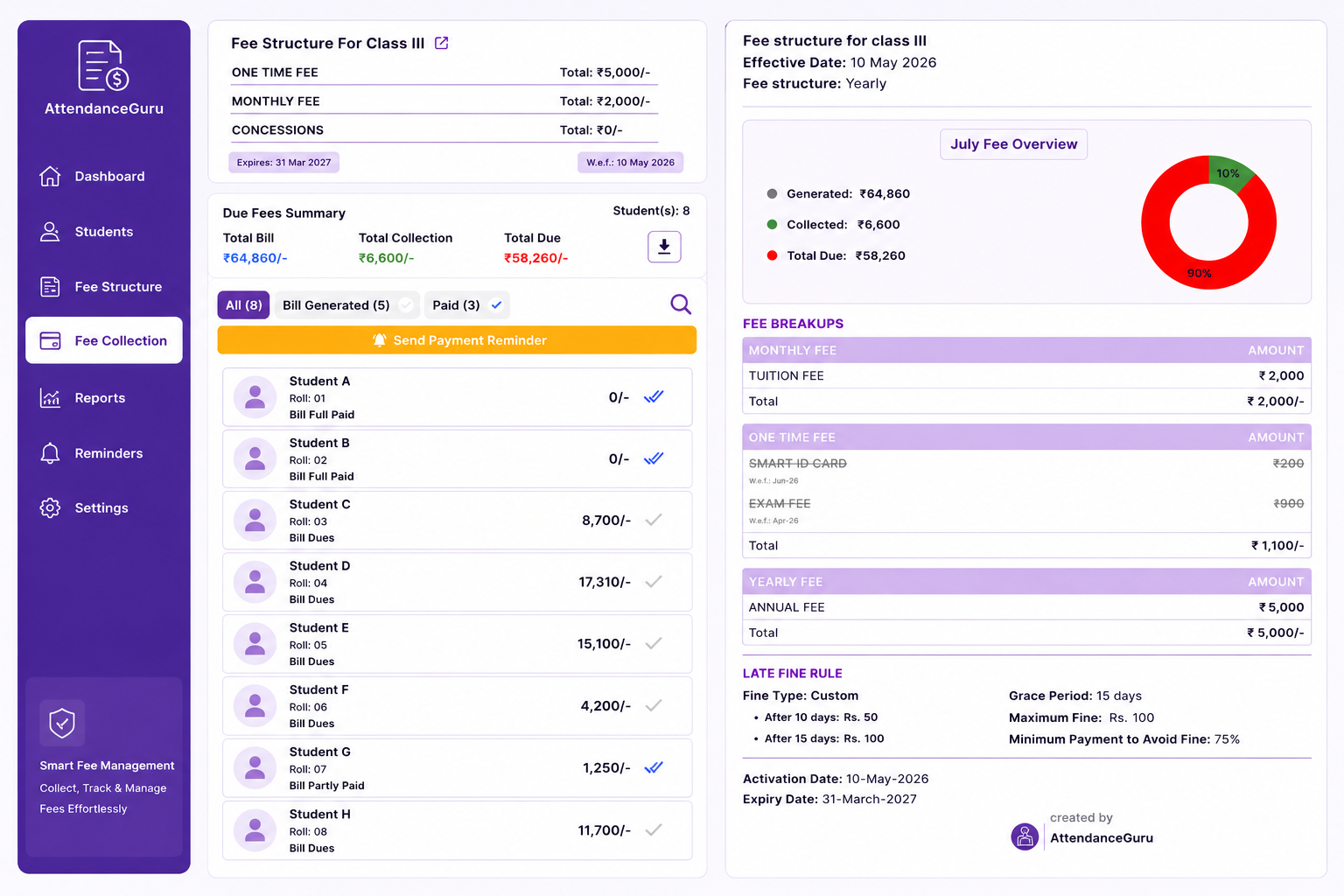The height and width of the screenshot is (896, 1344).
Task: Click the Reminders bell icon
Action: [50, 453]
